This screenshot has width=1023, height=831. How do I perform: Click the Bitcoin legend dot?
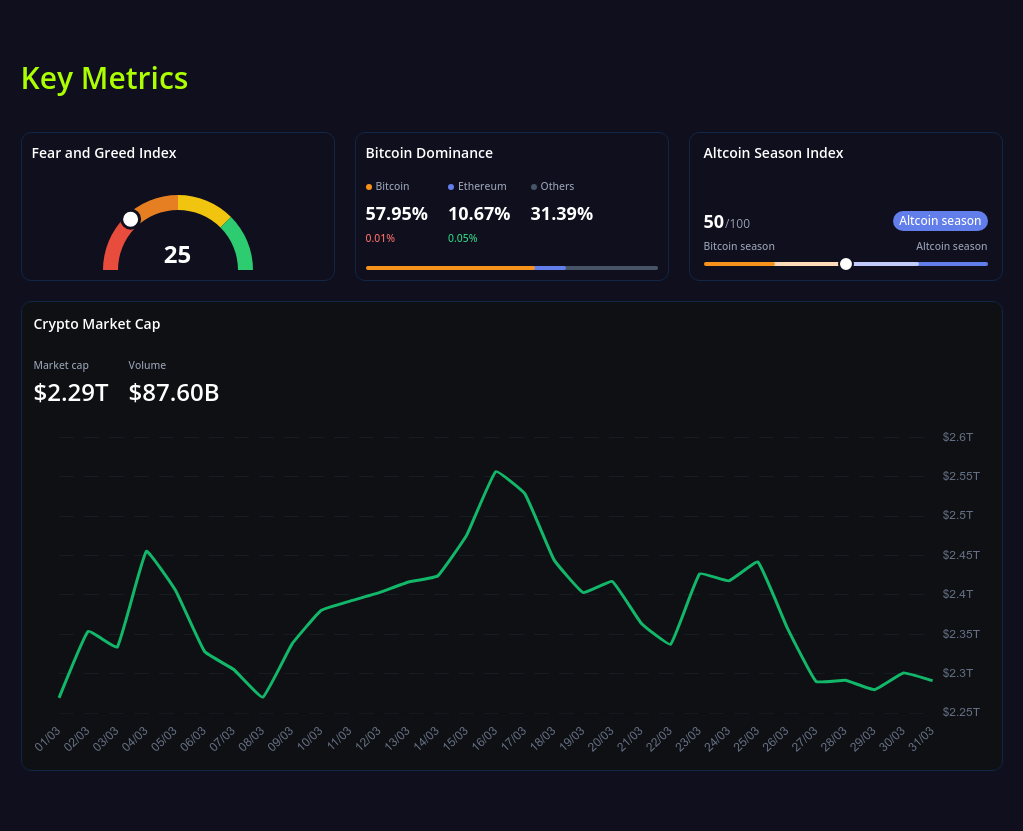point(370,186)
